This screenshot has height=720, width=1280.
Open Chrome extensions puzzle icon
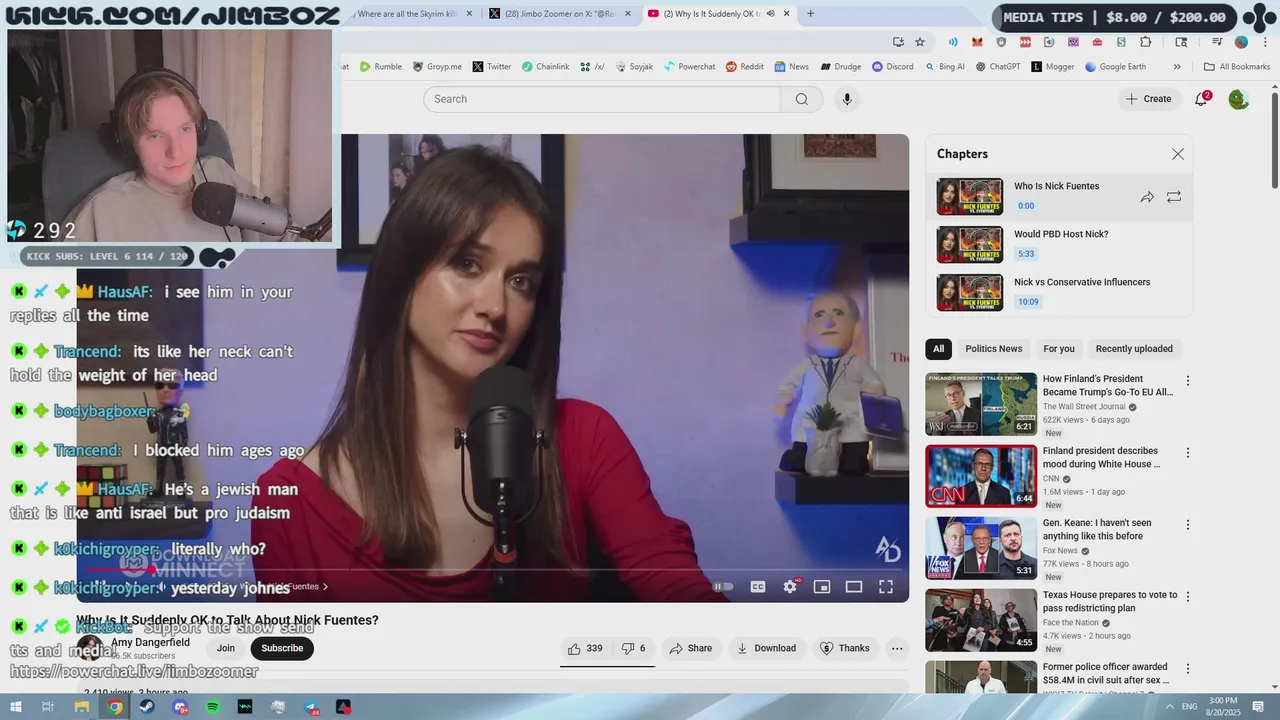pos(1146,42)
